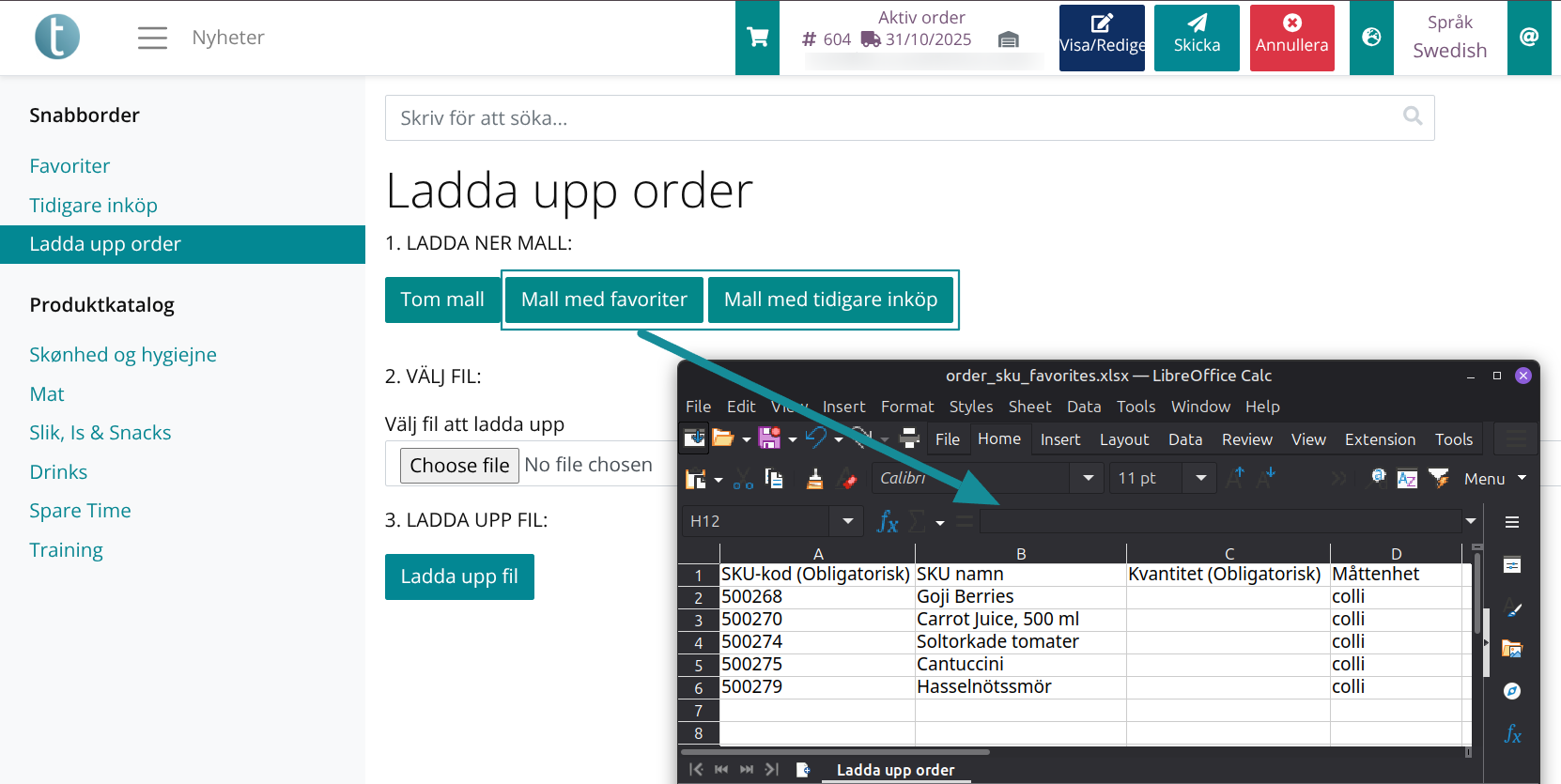Open the Sum function dropdown arrow
Viewport: 1561px width, 784px height.
[x=940, y=523]
